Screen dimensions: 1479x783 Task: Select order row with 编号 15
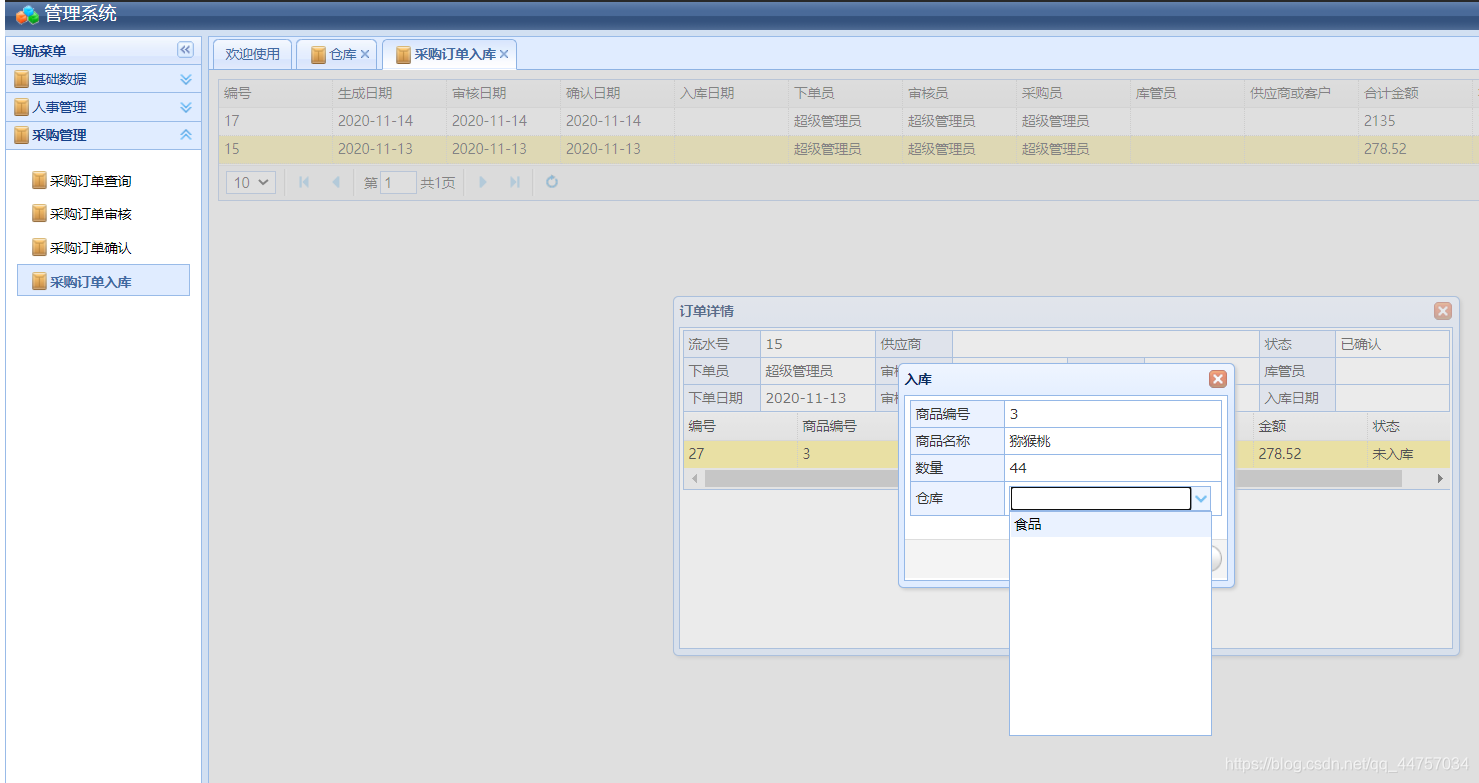(846, 149)
